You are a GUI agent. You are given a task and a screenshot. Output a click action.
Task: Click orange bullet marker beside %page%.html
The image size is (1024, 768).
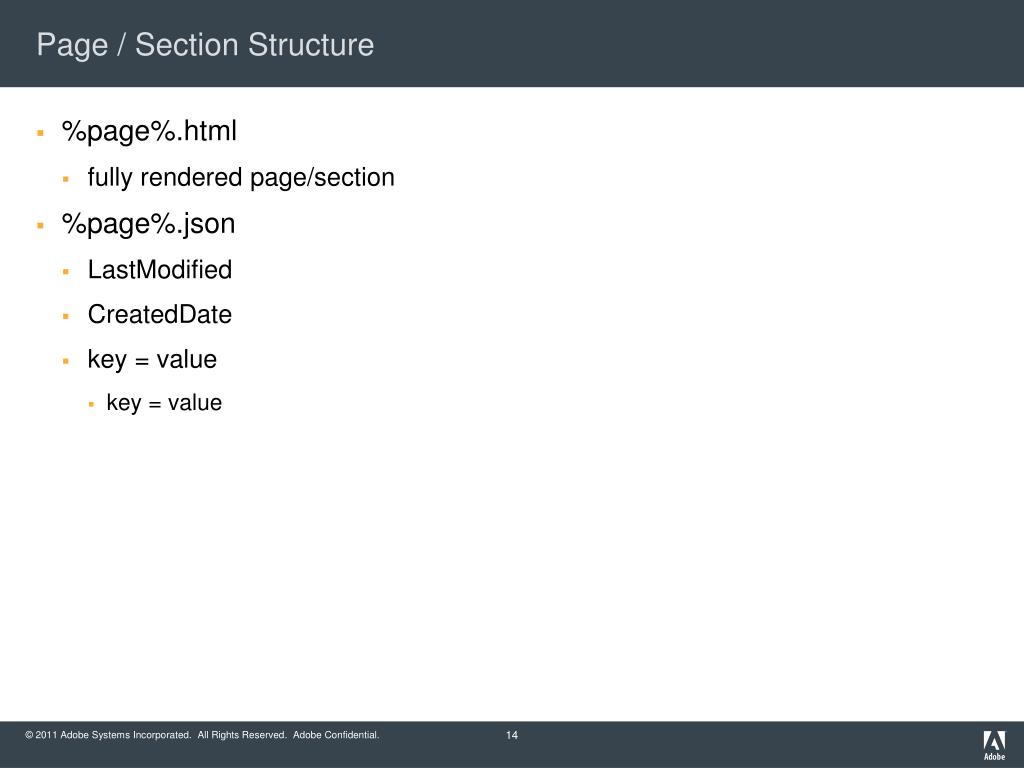point(40,133)
